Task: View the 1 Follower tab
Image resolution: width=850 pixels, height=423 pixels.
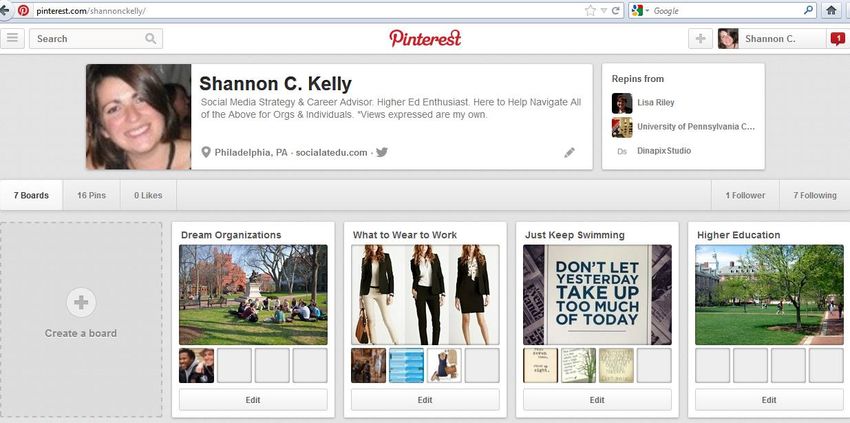Action: coord(745,195)
